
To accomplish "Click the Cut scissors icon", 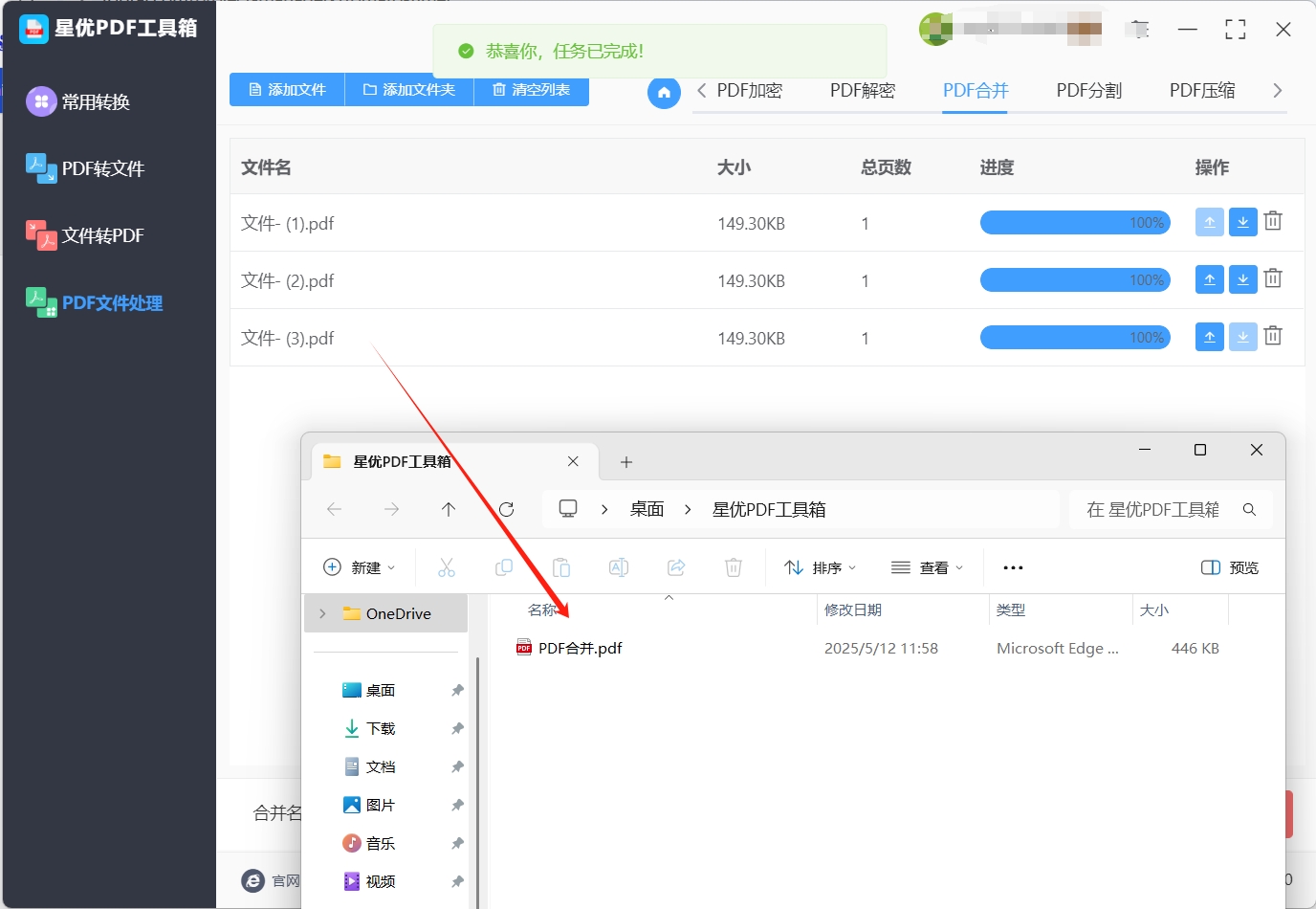I will (x=447, y=567).
